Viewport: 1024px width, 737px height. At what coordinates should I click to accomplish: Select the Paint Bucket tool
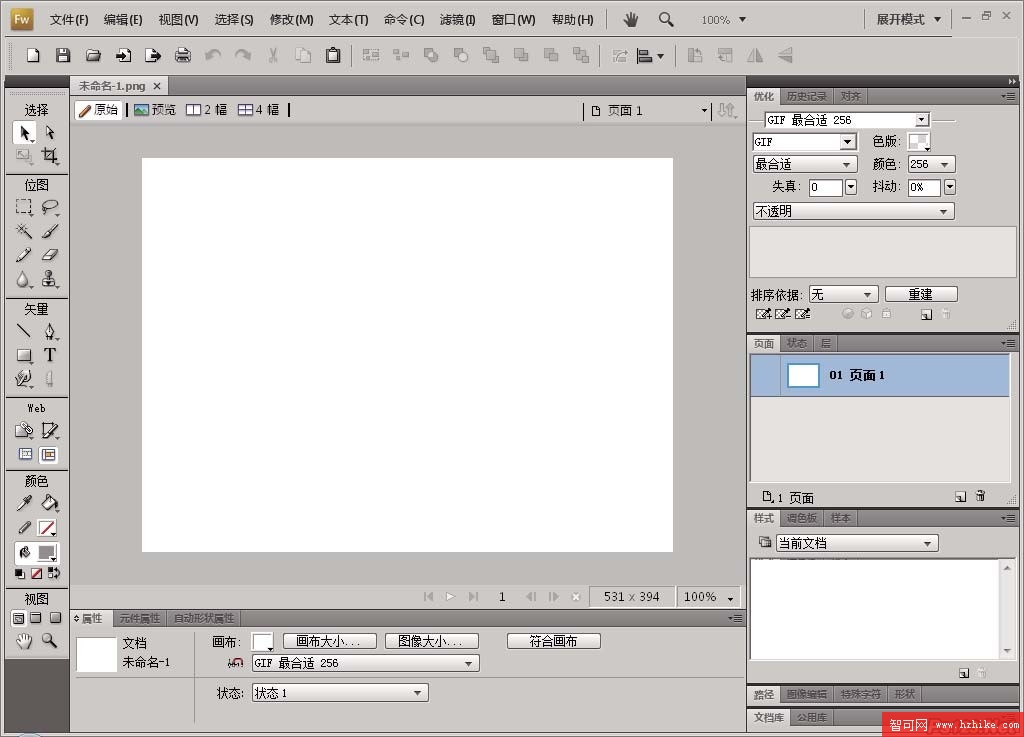click(x=49, y=503)
